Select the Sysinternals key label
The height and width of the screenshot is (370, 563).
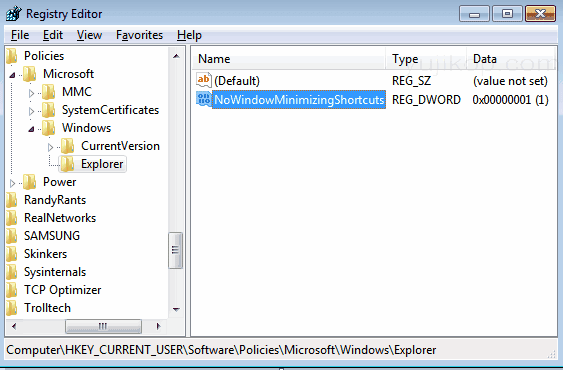point(55,272)
